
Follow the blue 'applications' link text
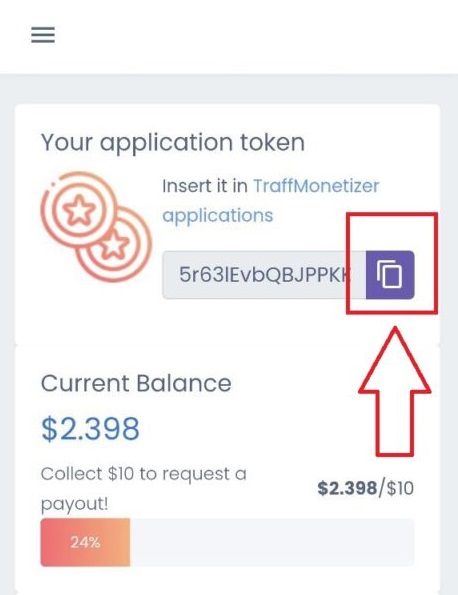pos(218,216)
